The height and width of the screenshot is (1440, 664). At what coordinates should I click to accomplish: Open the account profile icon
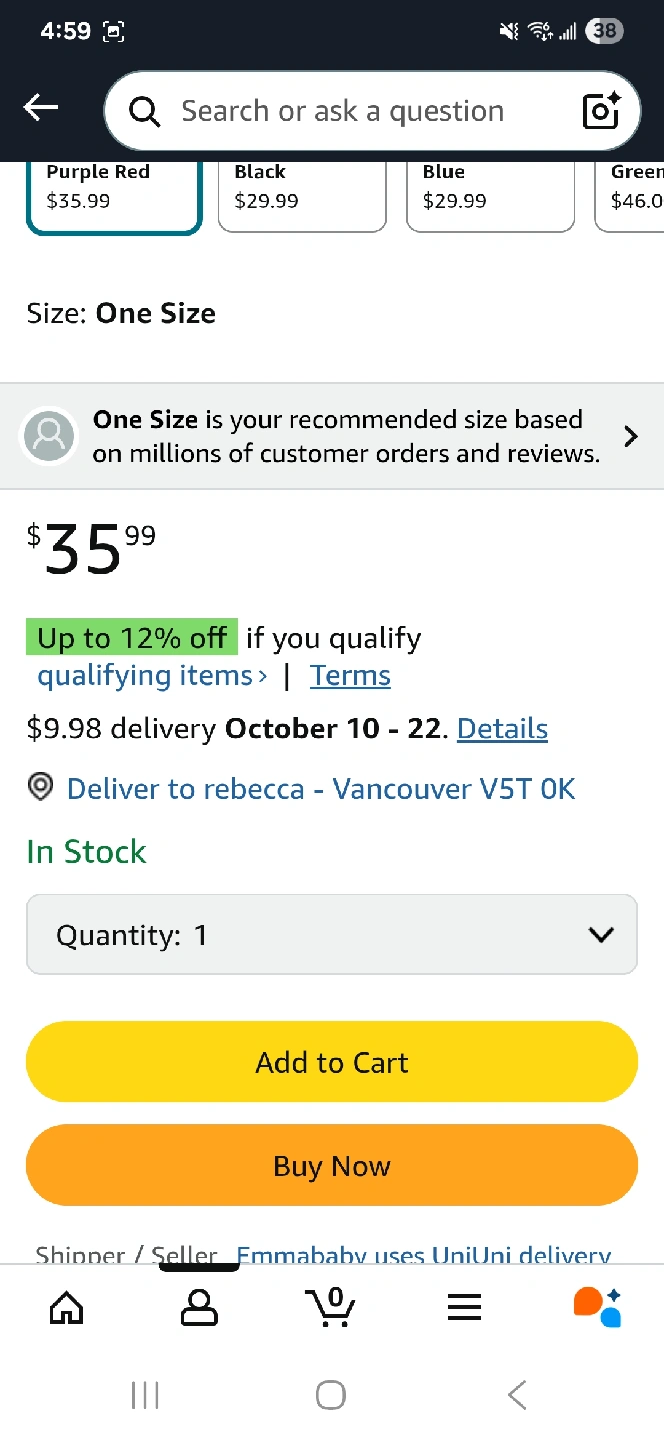tap(199, 1306)
